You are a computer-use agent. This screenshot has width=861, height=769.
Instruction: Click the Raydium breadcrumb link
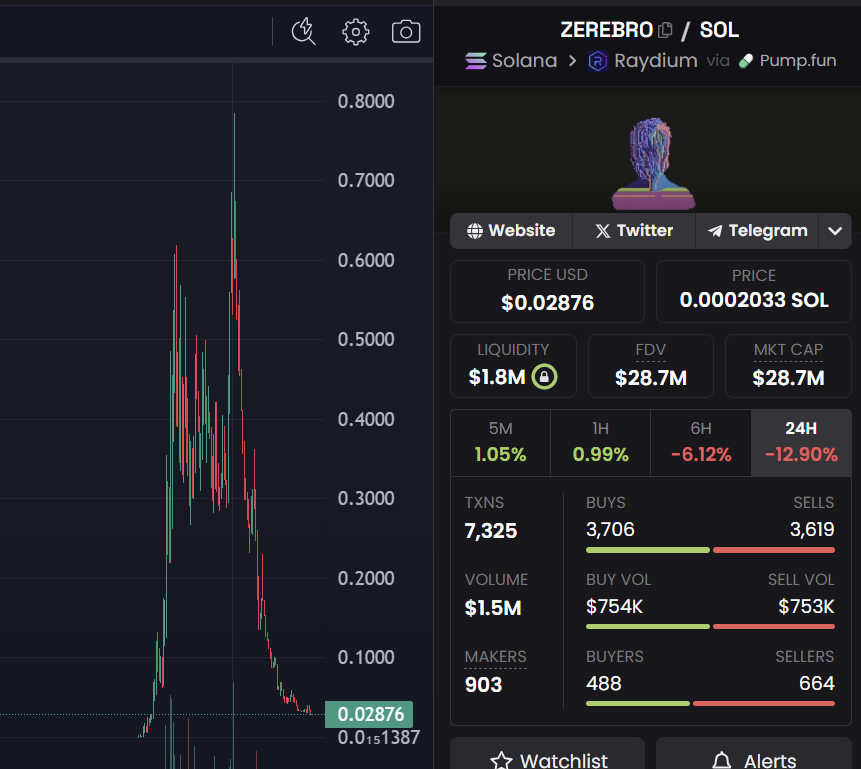(x=656, y=60)
